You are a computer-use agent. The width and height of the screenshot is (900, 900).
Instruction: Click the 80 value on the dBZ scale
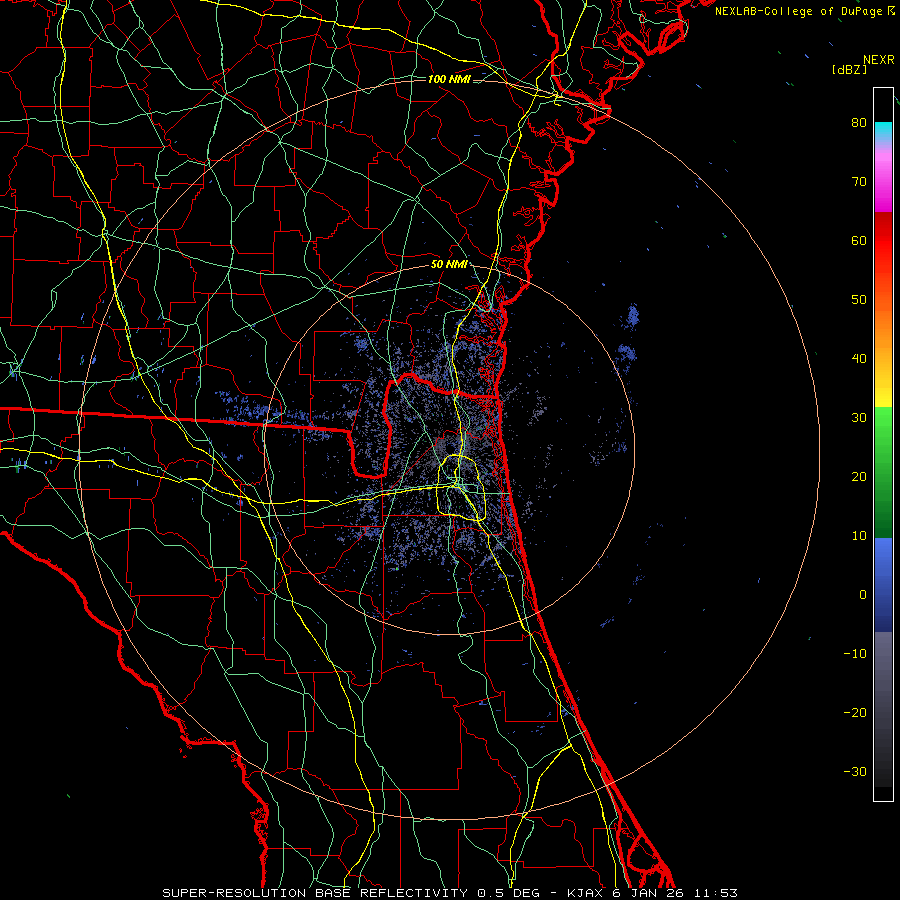click(x=859, y=123)
